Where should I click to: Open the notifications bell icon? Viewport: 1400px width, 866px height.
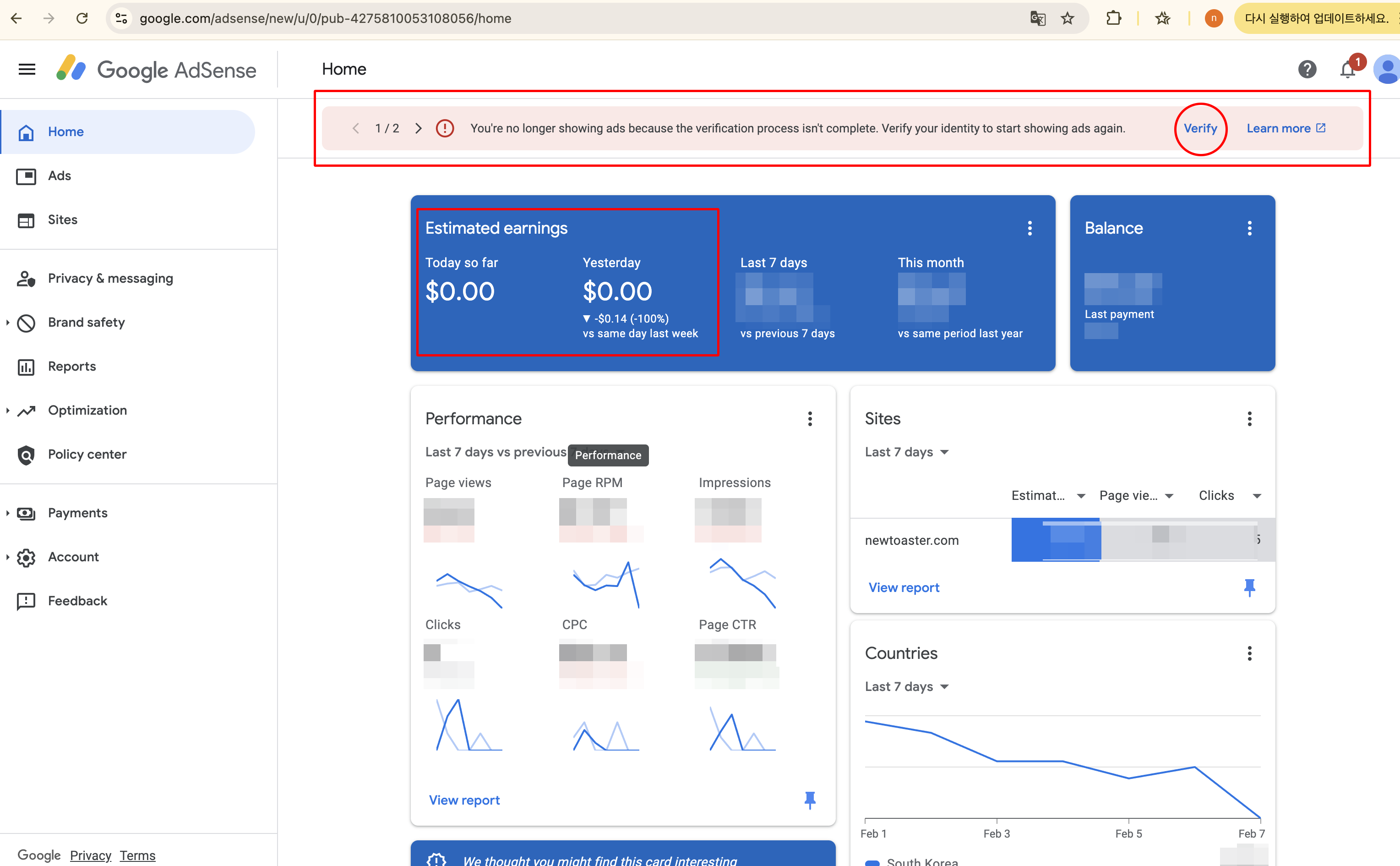coord(1347,69)
